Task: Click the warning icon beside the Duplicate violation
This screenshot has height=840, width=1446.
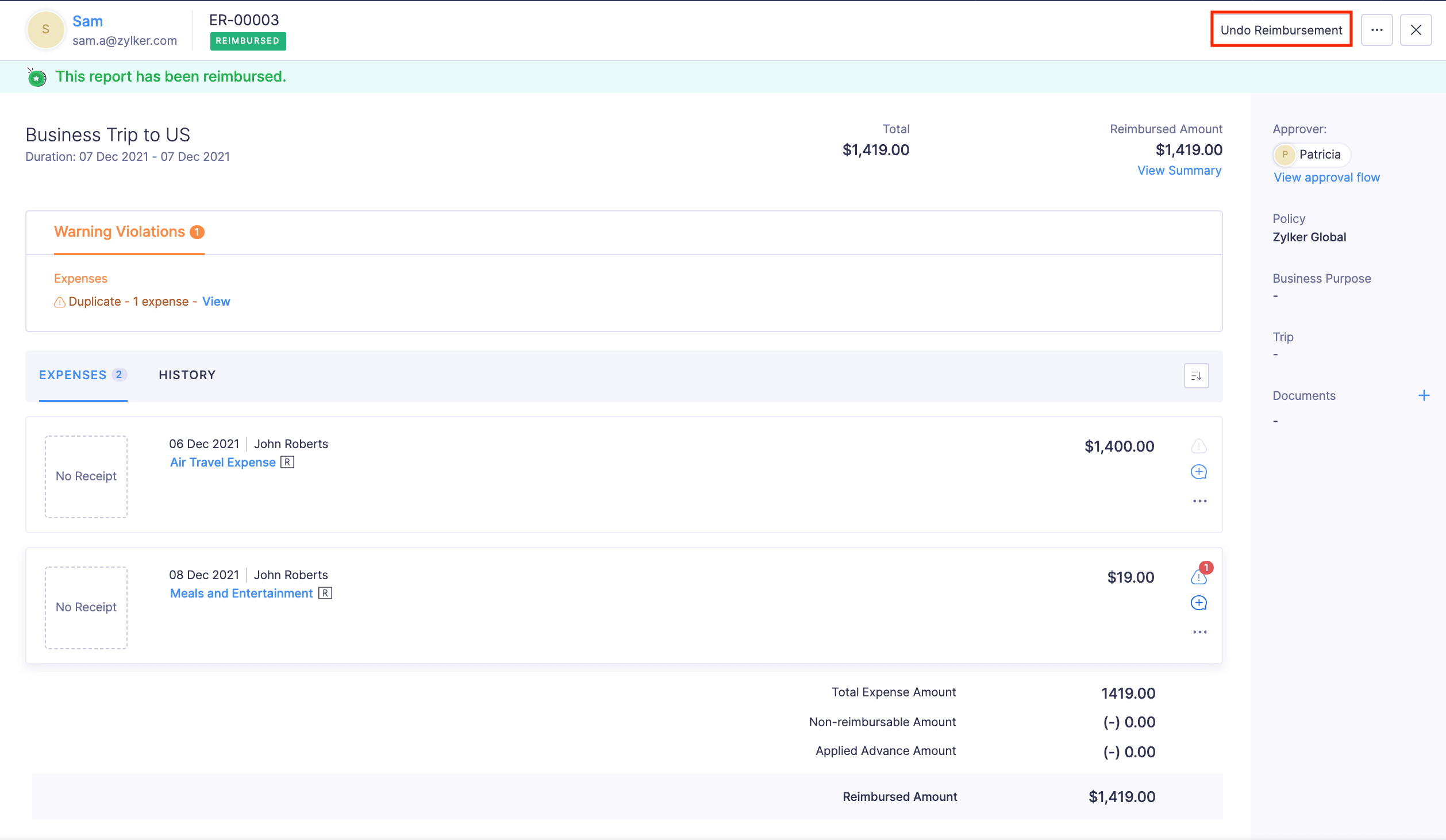Action: pyautogui.click(x=59, y=302)
